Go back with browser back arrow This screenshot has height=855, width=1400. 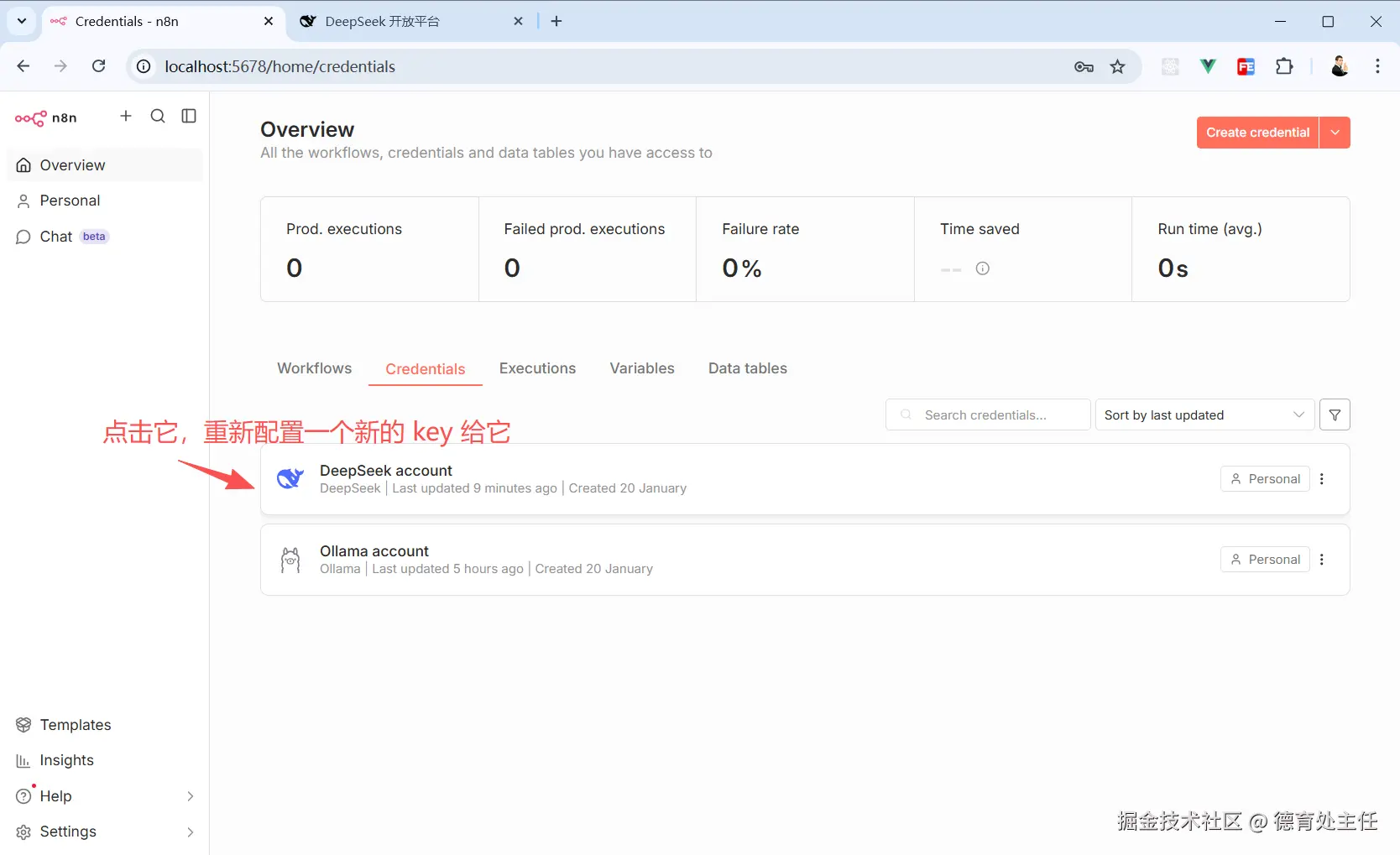24,66
